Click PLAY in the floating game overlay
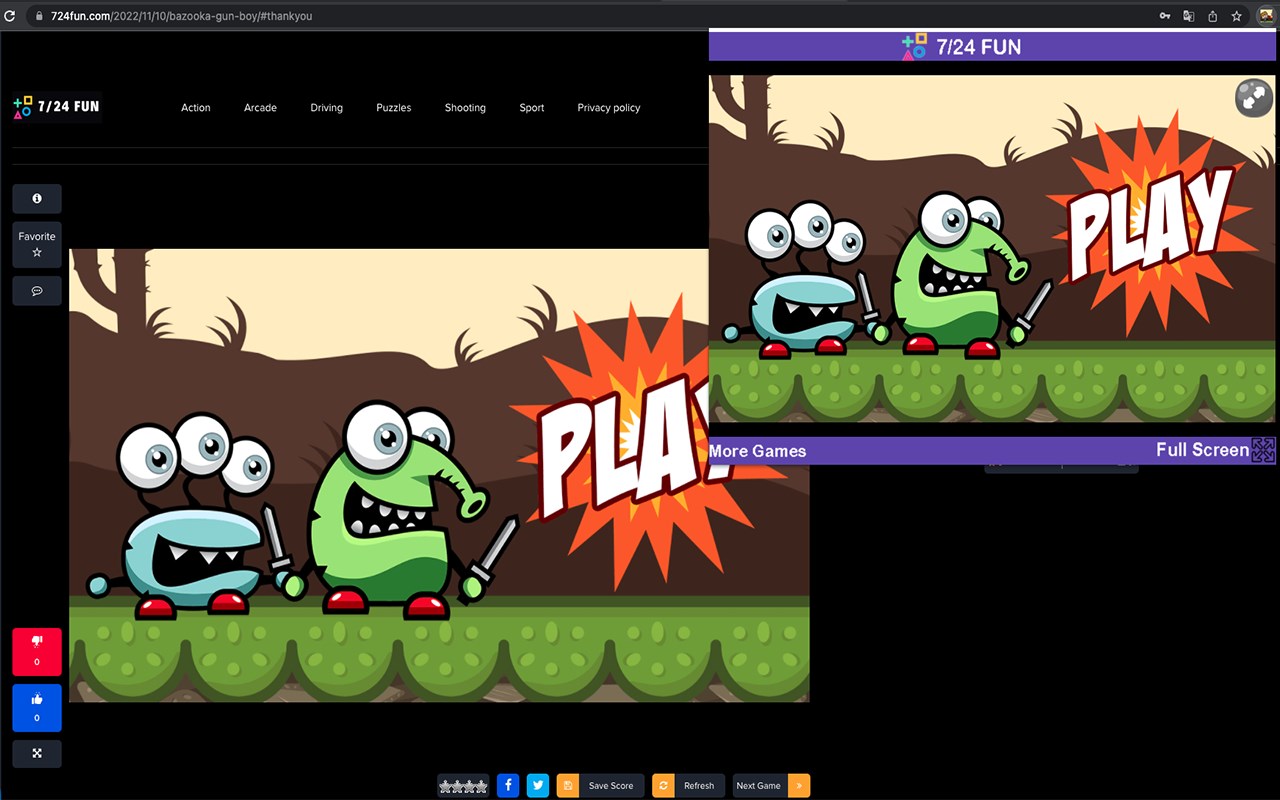 1152,225
